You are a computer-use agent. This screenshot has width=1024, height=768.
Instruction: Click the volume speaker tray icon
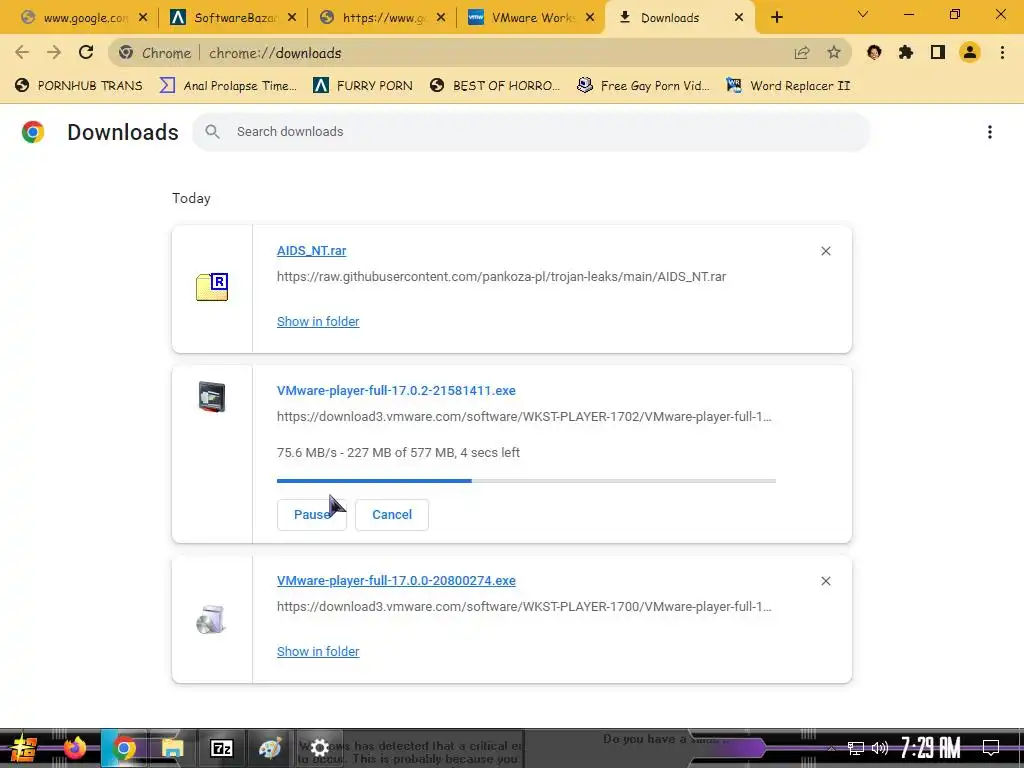pos(880,748)
